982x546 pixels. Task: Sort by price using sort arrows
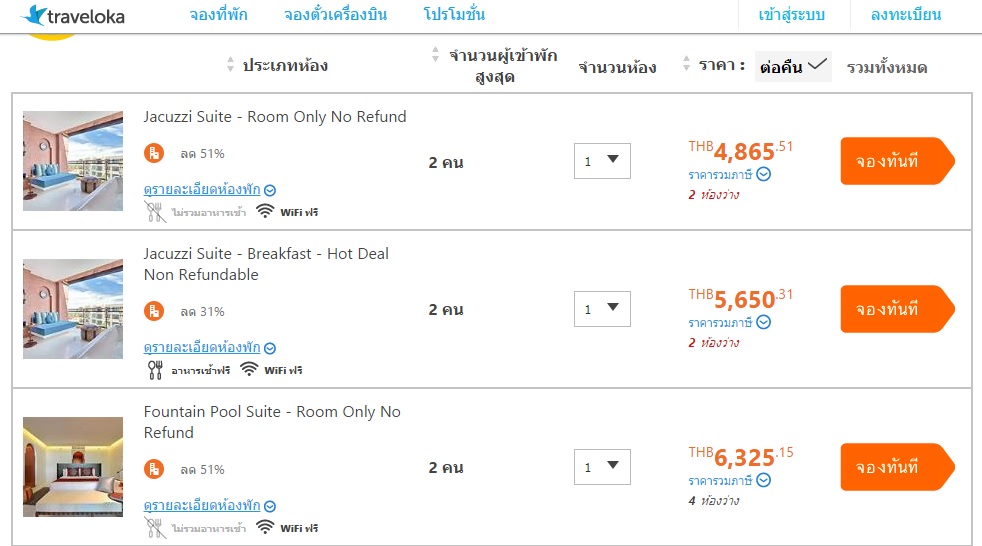coord(686,64)
